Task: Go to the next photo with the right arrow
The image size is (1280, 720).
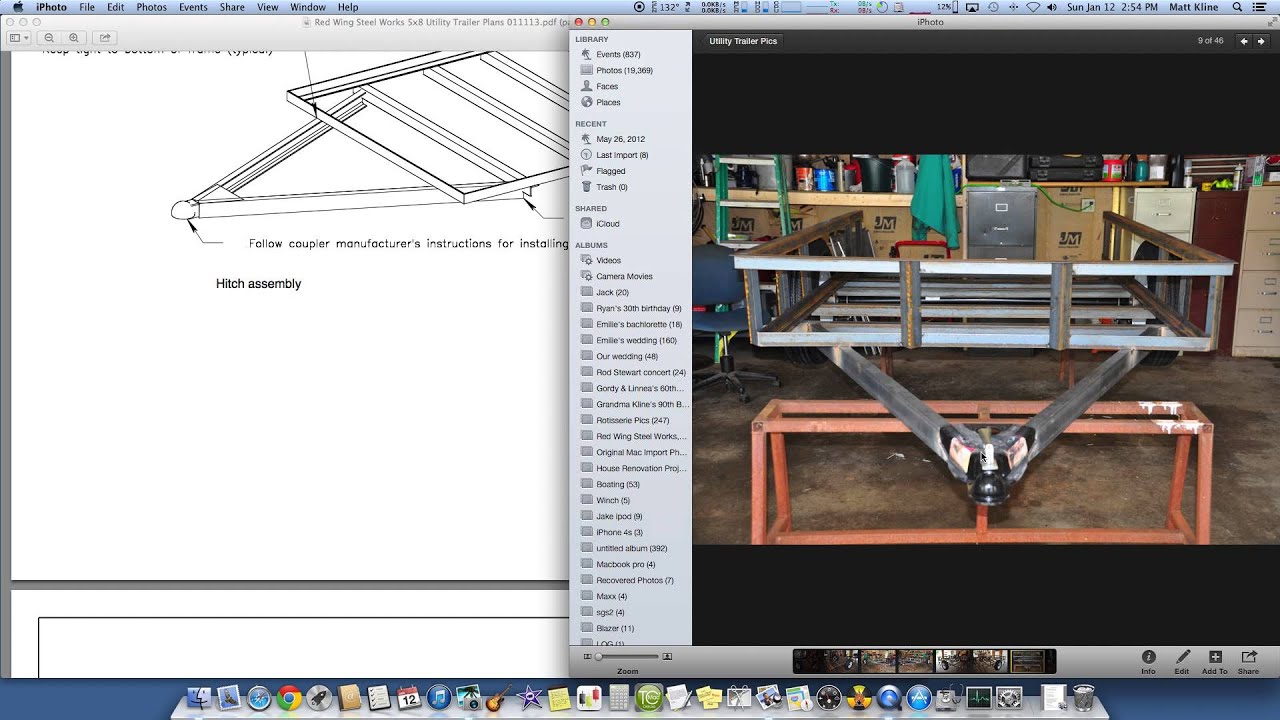Action: point(1262,41)
